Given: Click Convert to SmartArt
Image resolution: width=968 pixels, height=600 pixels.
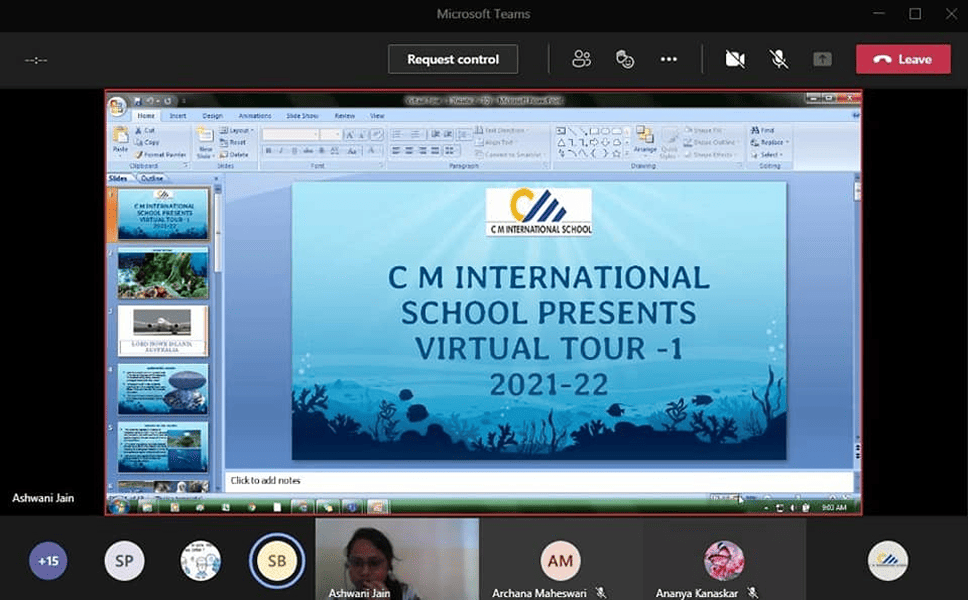Looking at the screenshot, I should pos(509,155).
